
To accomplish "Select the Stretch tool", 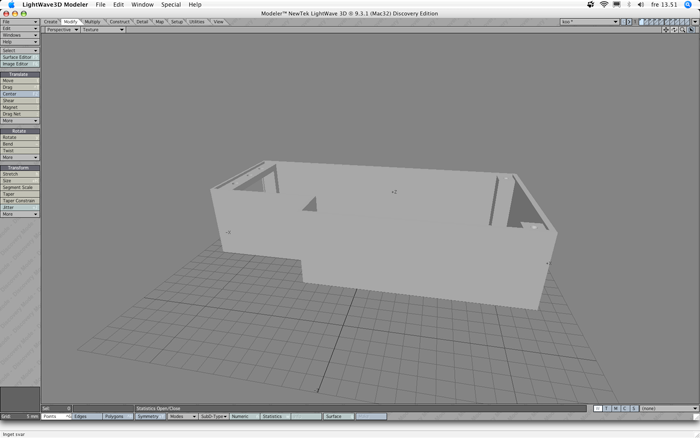I will click(x=20, y=174).
